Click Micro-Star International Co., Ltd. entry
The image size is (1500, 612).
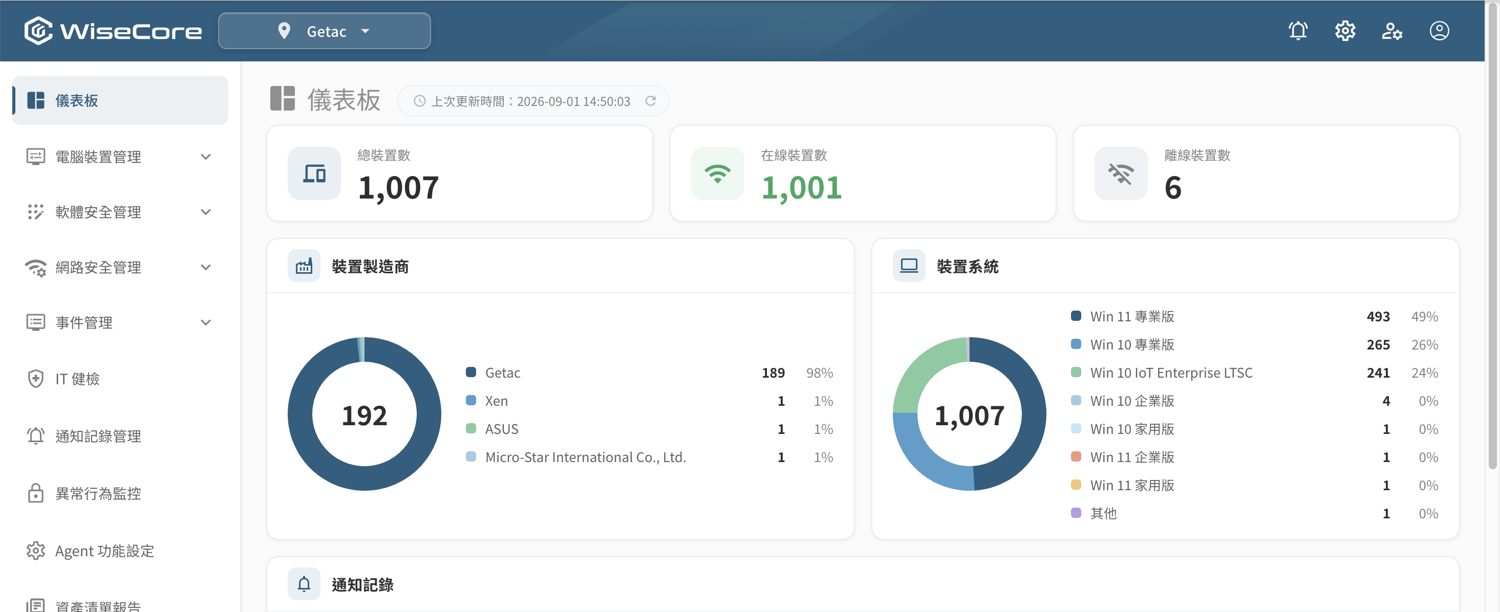pyautogui.click(x=649, y=457)
